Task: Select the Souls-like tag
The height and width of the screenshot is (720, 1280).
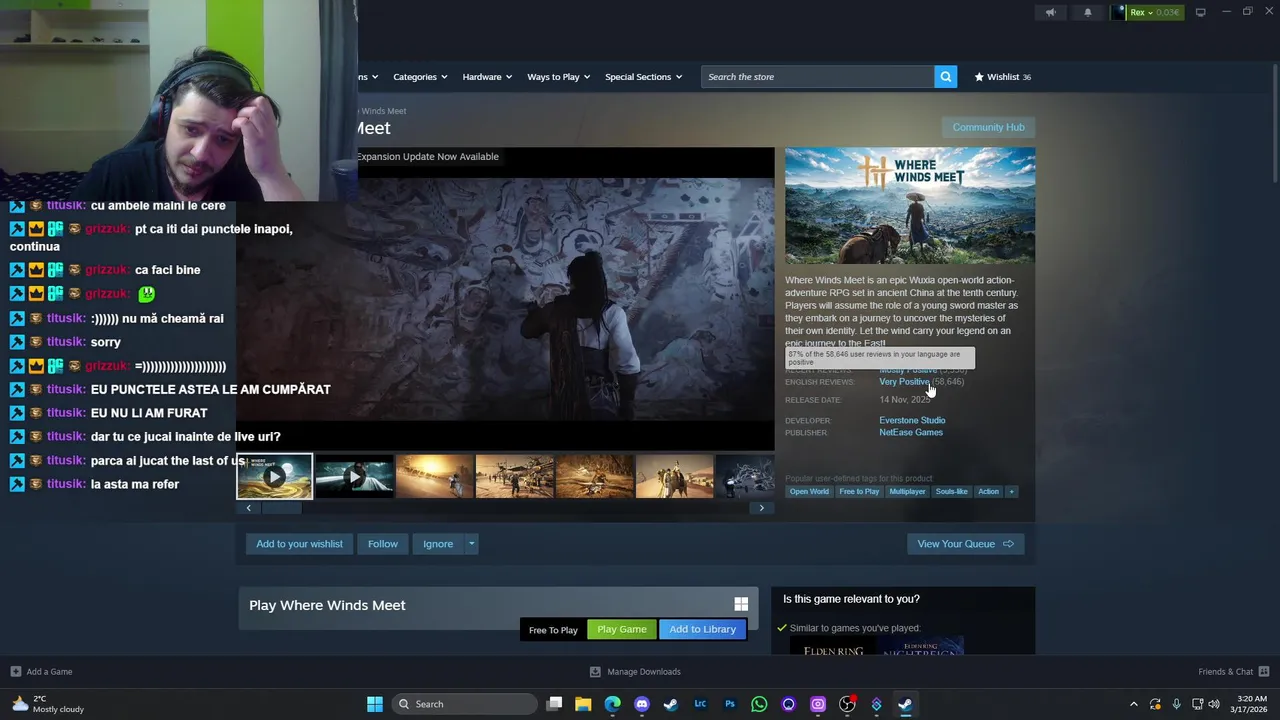Action: pos(952,491)
